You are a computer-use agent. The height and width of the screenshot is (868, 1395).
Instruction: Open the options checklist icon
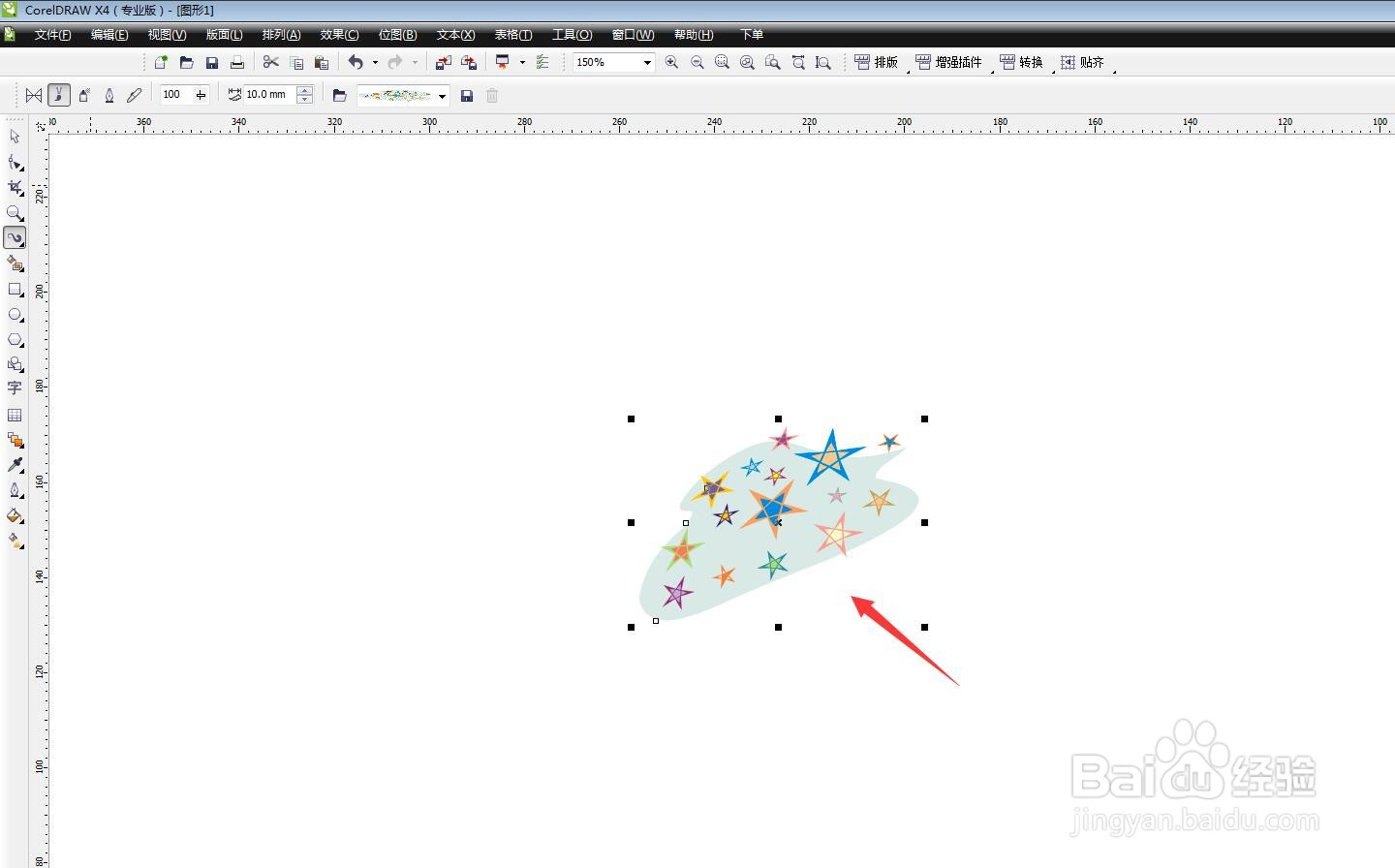pyautogui.click(x=542, y=62)
